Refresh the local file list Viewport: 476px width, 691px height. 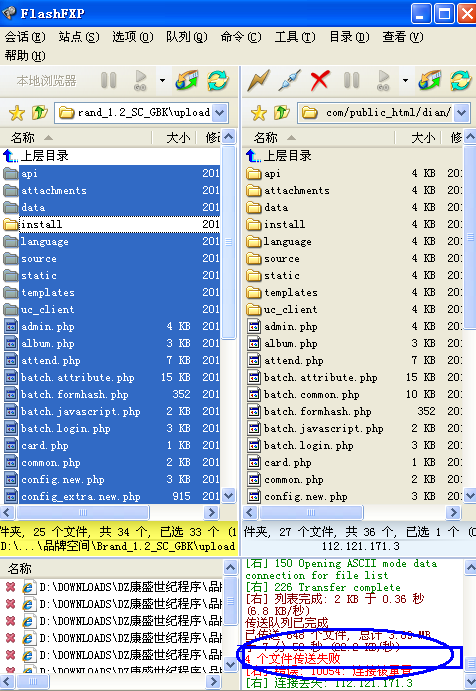click(218, 81)
